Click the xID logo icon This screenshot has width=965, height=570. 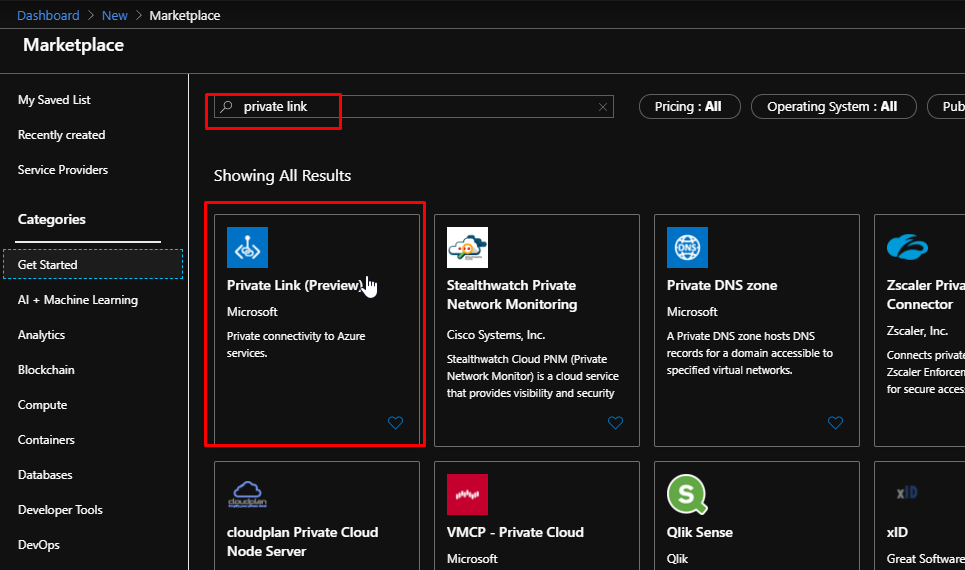(907, 492)
